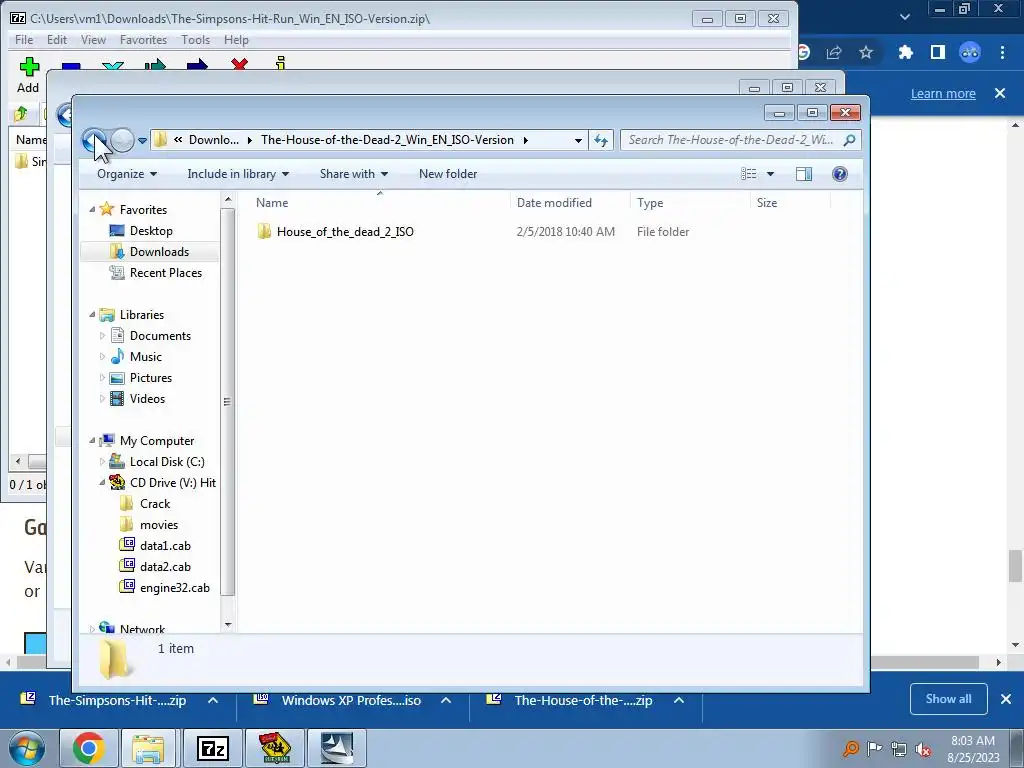The width and height of the screenshot is (1024, 768).
Task: Click the Chrome extensions puzzle icon
Action: pos(905,52)
